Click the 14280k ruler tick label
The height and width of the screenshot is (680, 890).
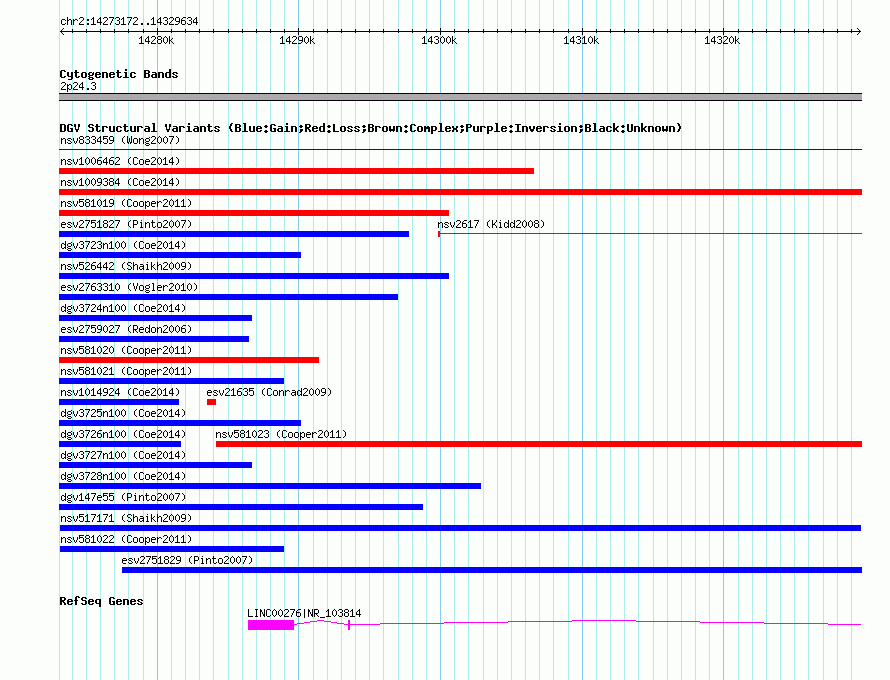[x=156, y=40]
